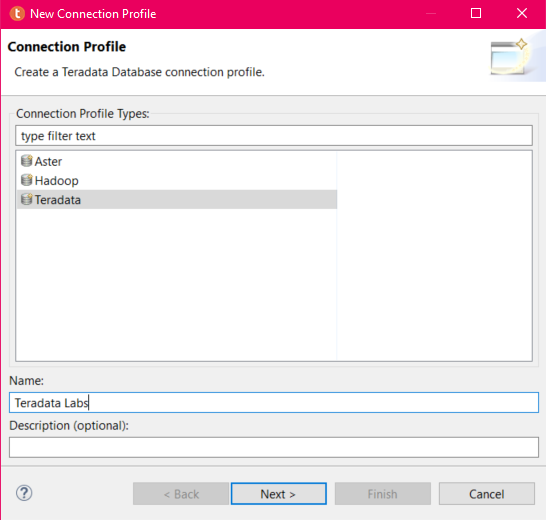
Task: Click the Cancel button
Action: point(486,494)
